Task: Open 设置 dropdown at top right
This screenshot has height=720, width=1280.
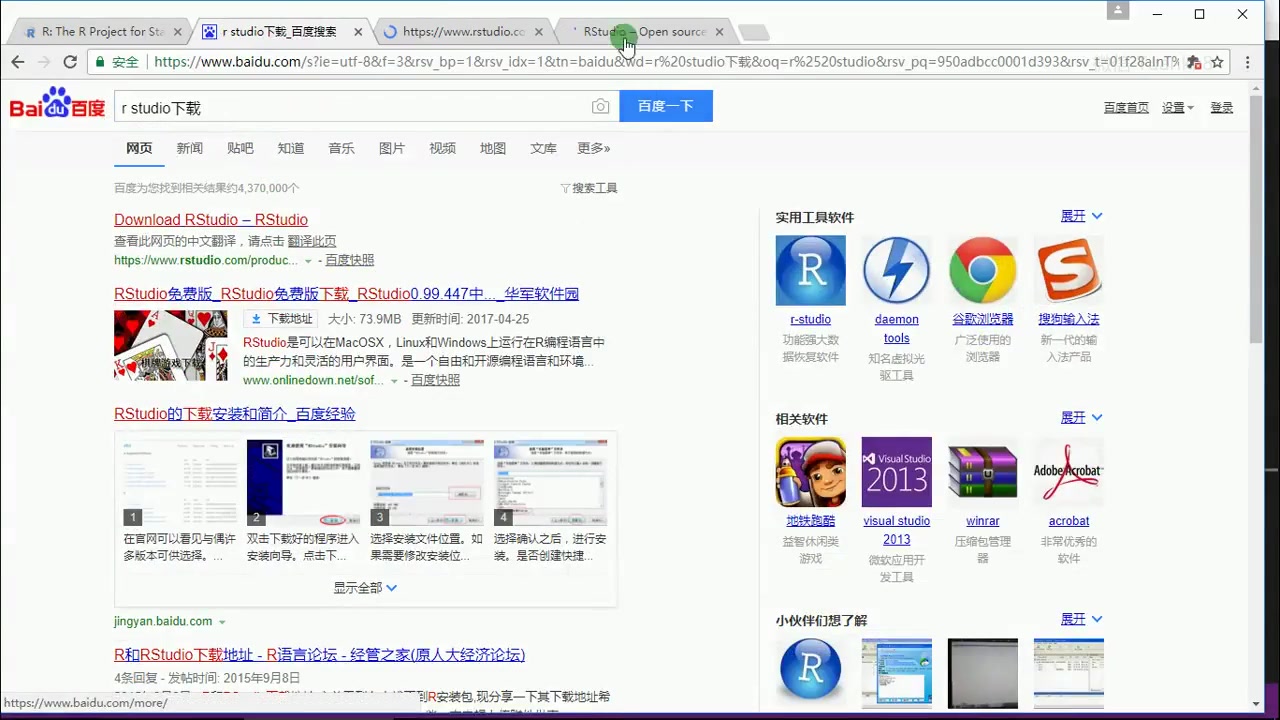Action: coord(1178,108)
